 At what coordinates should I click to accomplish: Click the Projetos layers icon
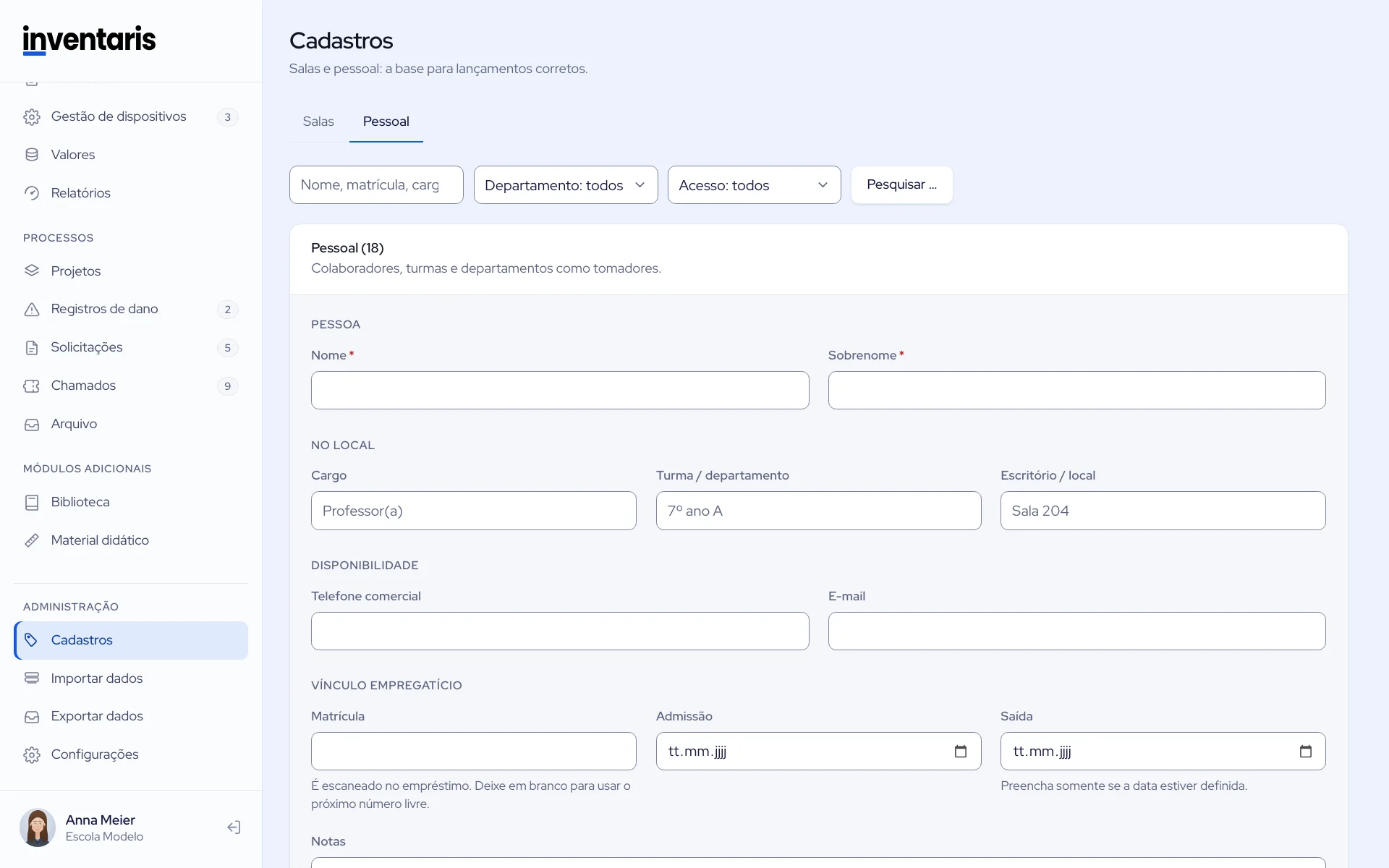pyautogui.click(x=32, y=271)
